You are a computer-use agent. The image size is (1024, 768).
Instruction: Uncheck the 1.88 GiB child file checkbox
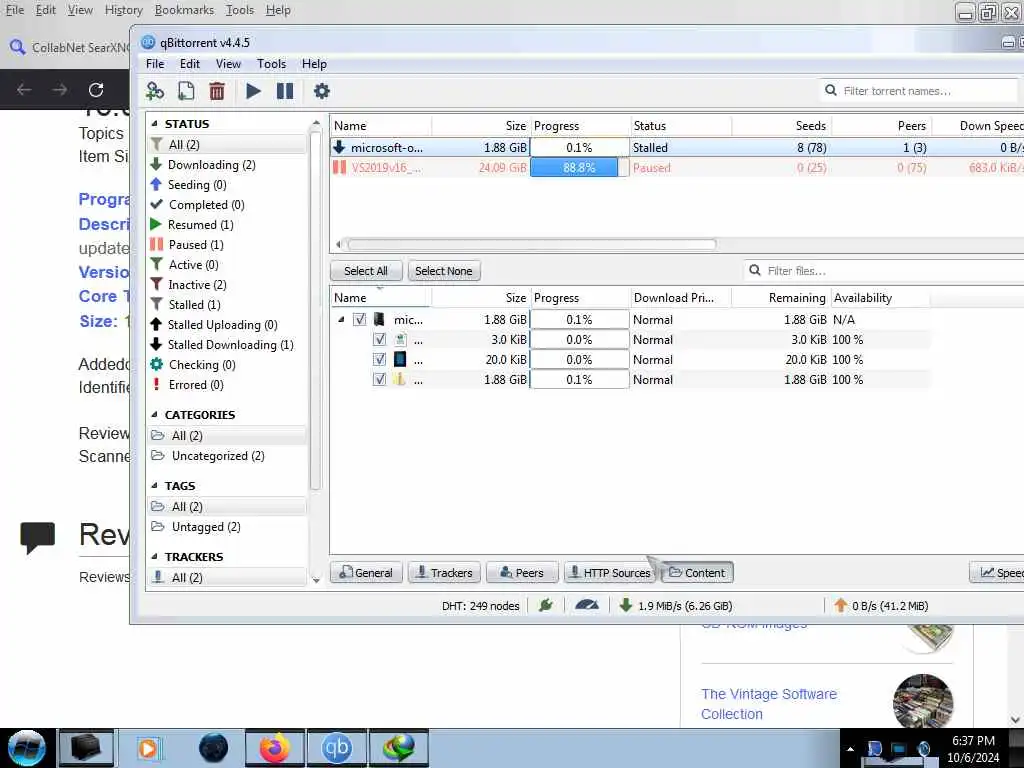point(379,379)
